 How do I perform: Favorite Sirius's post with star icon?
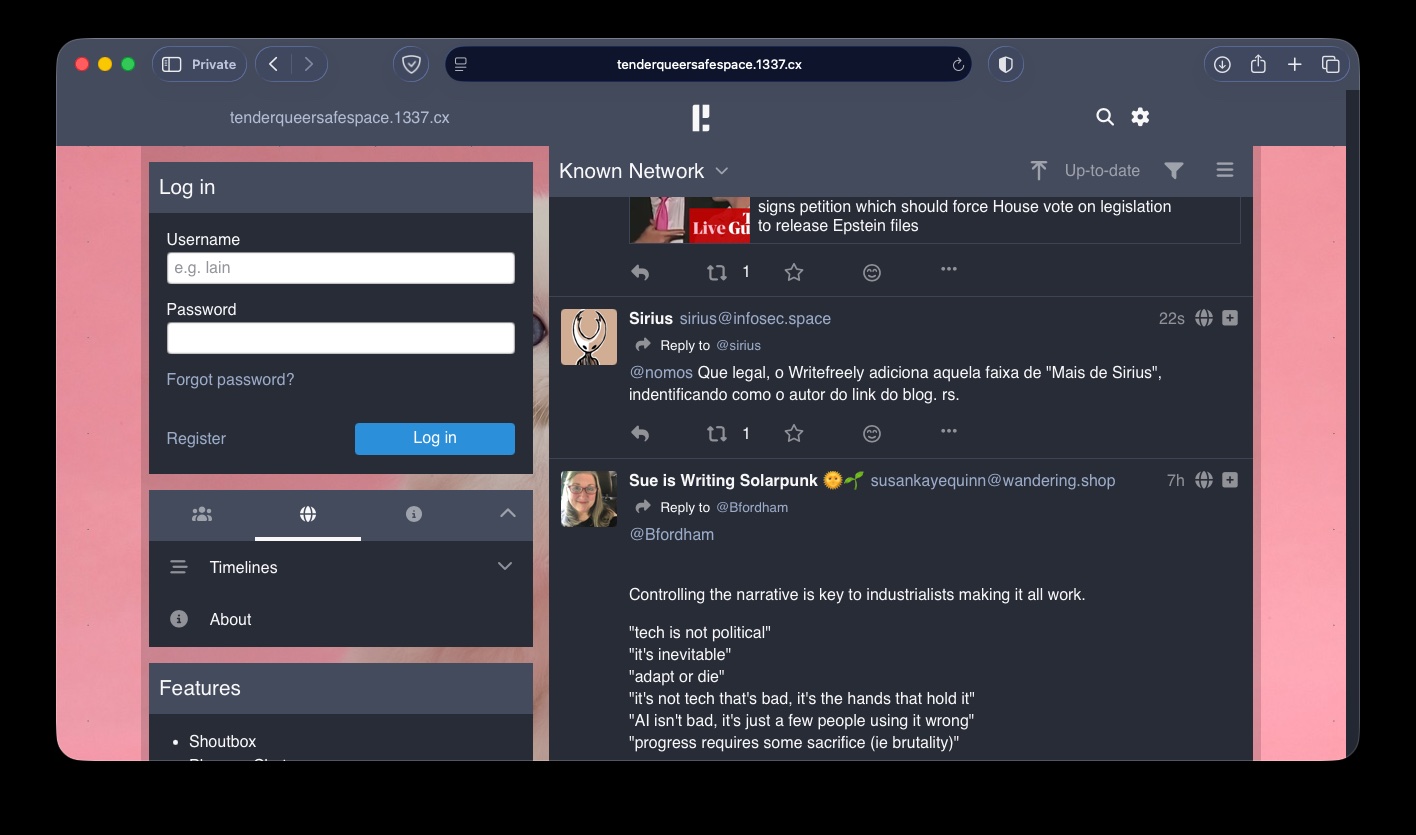(x=794, y=434)
